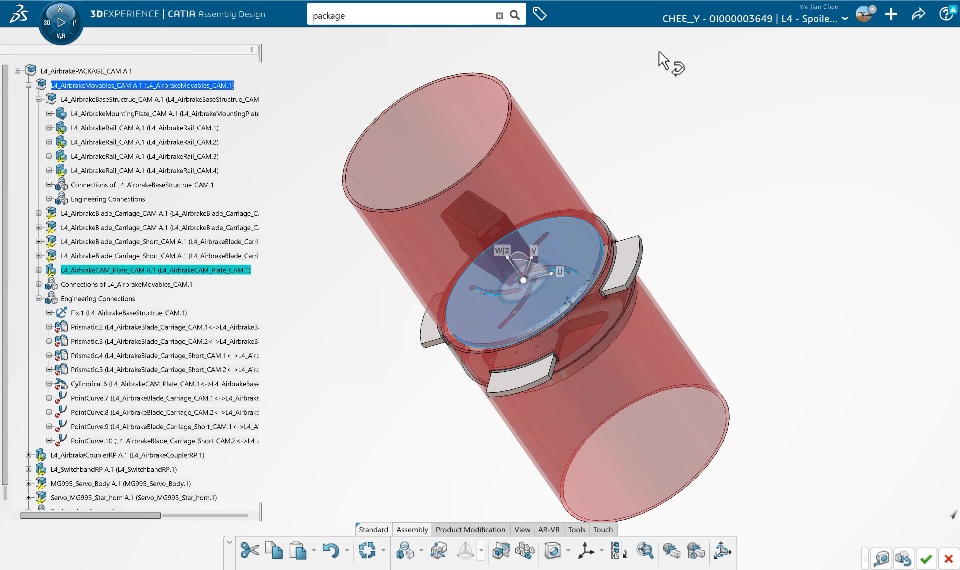The height and width of the screenshot is (570, 960).
Task: Select the L4_AirbrakeMovables_CAM A.1 tree row
Action: click(142, 85)
